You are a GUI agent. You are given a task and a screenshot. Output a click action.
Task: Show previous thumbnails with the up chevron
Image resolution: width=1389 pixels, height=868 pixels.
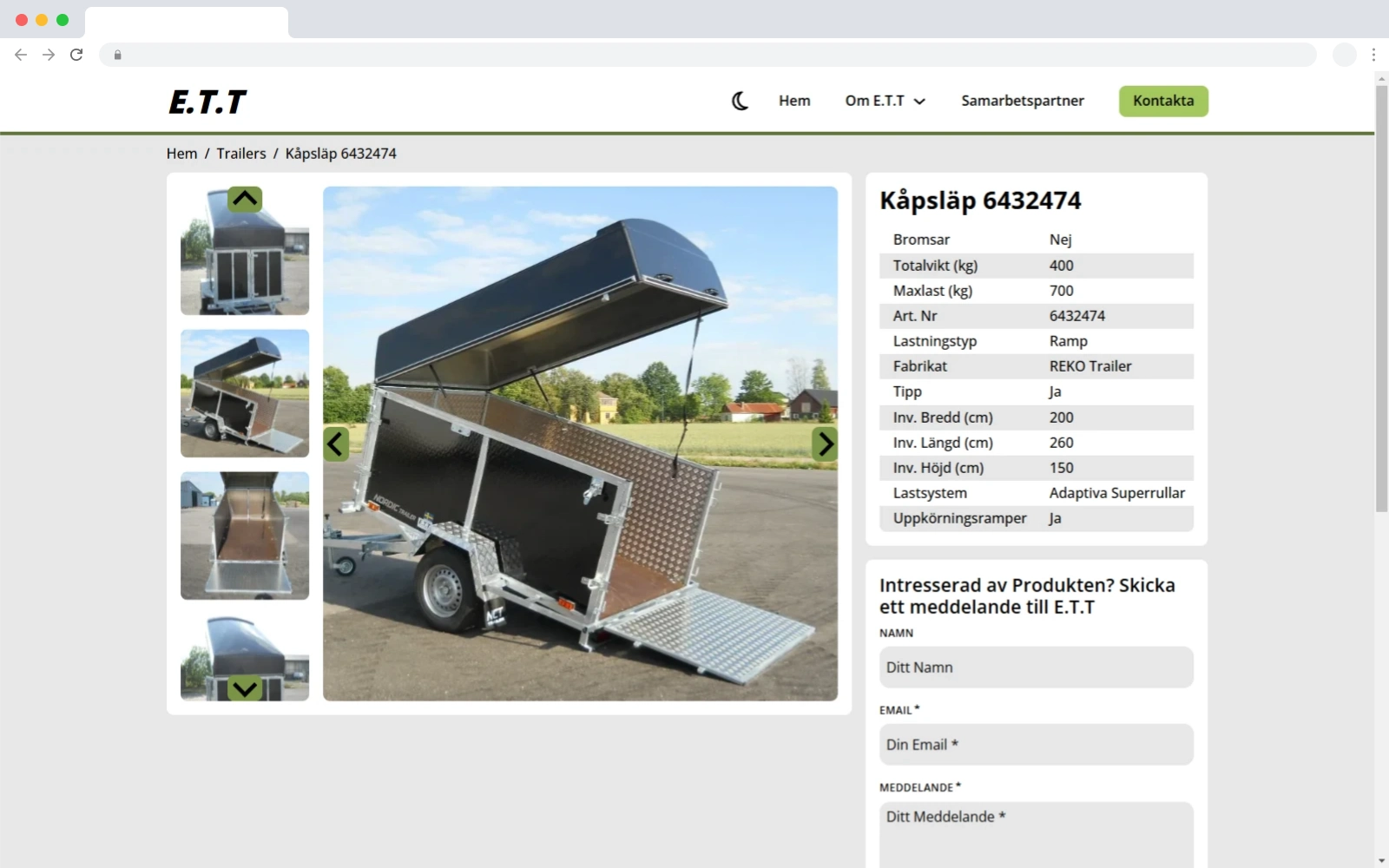[245, 199]
